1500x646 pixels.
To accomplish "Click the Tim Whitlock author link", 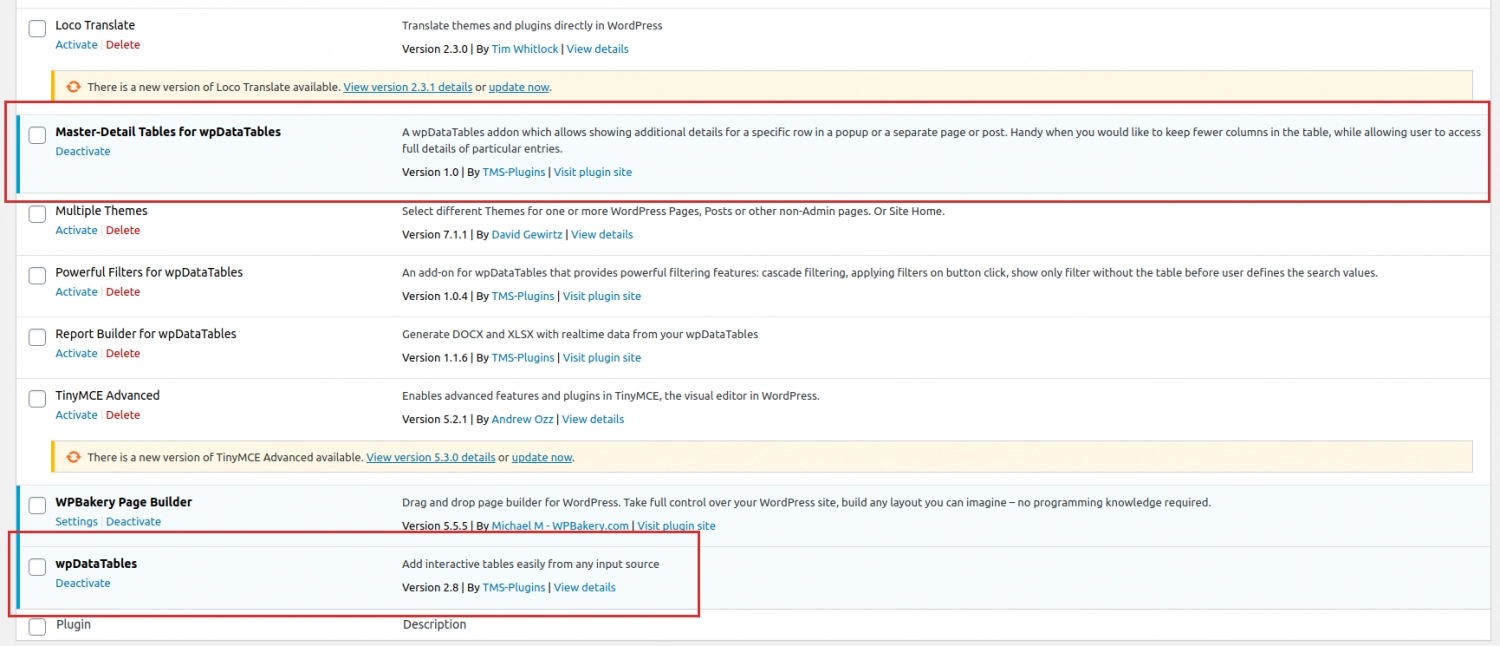I will coord(525,48).
